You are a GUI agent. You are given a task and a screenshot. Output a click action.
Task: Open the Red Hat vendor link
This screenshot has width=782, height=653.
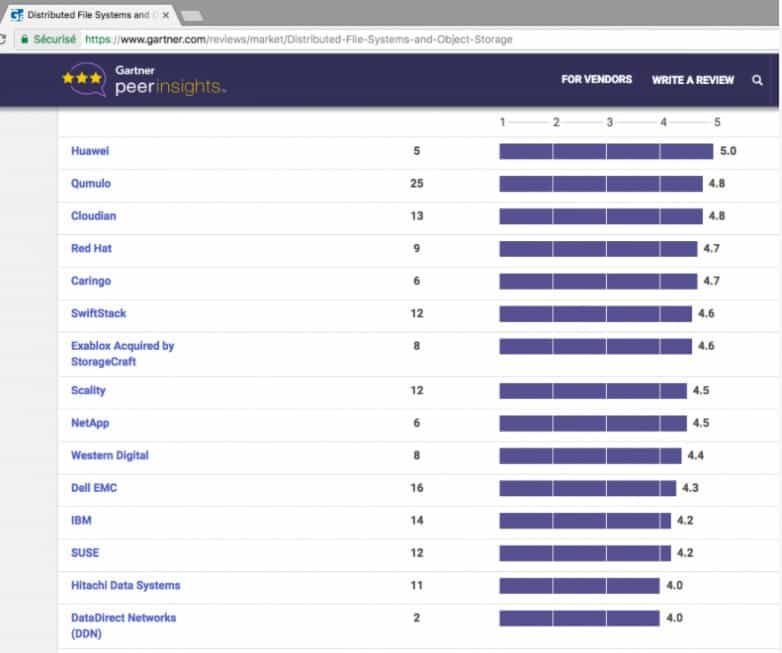coord(91,248)
